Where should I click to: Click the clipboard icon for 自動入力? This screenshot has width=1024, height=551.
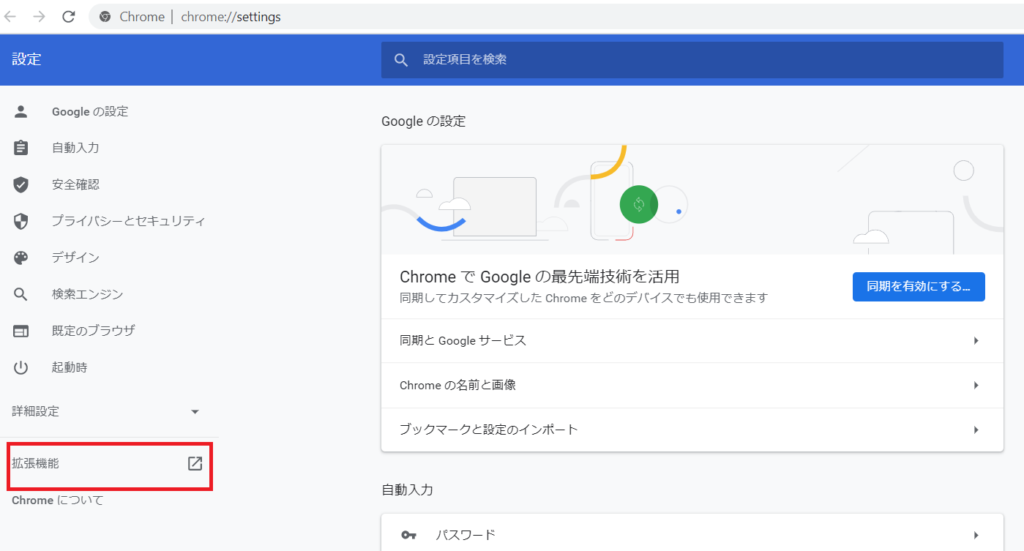coord(20,148)
